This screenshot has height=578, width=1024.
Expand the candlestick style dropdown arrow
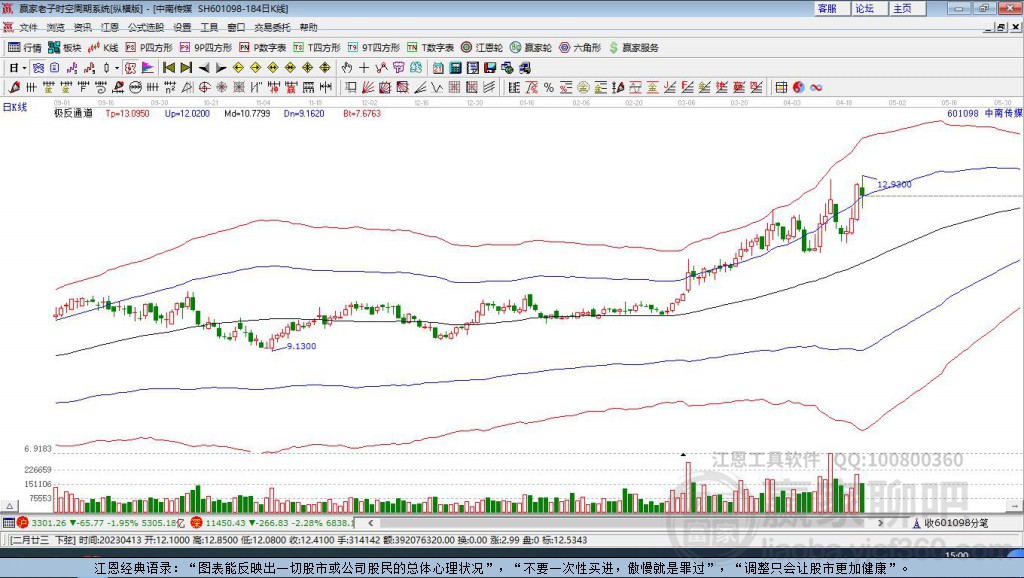(x=117, y=68)
